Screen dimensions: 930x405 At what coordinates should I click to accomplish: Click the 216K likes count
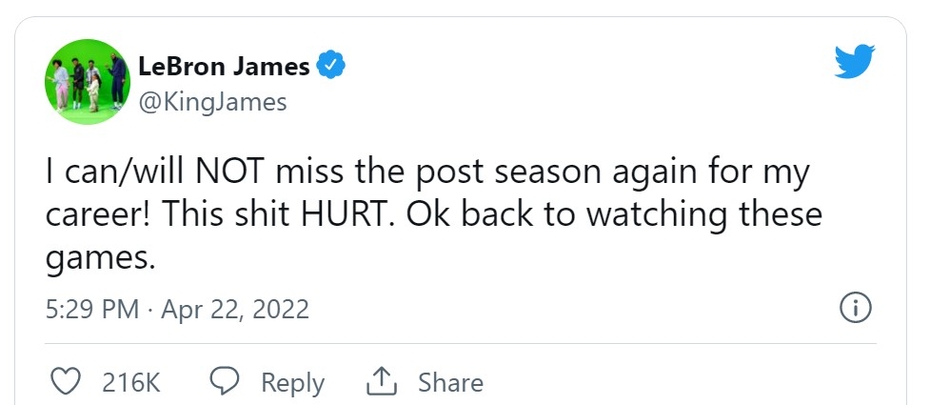(132, 382)
